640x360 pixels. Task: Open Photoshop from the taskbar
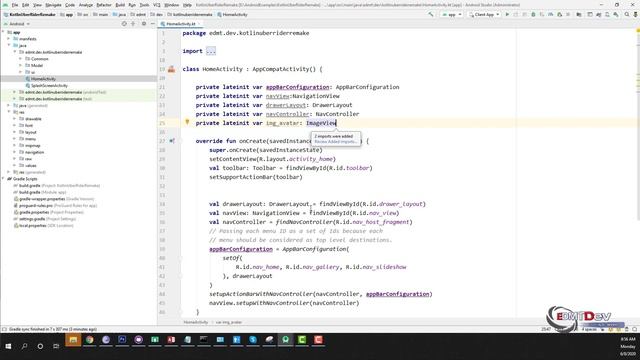(x=122, y=340)
